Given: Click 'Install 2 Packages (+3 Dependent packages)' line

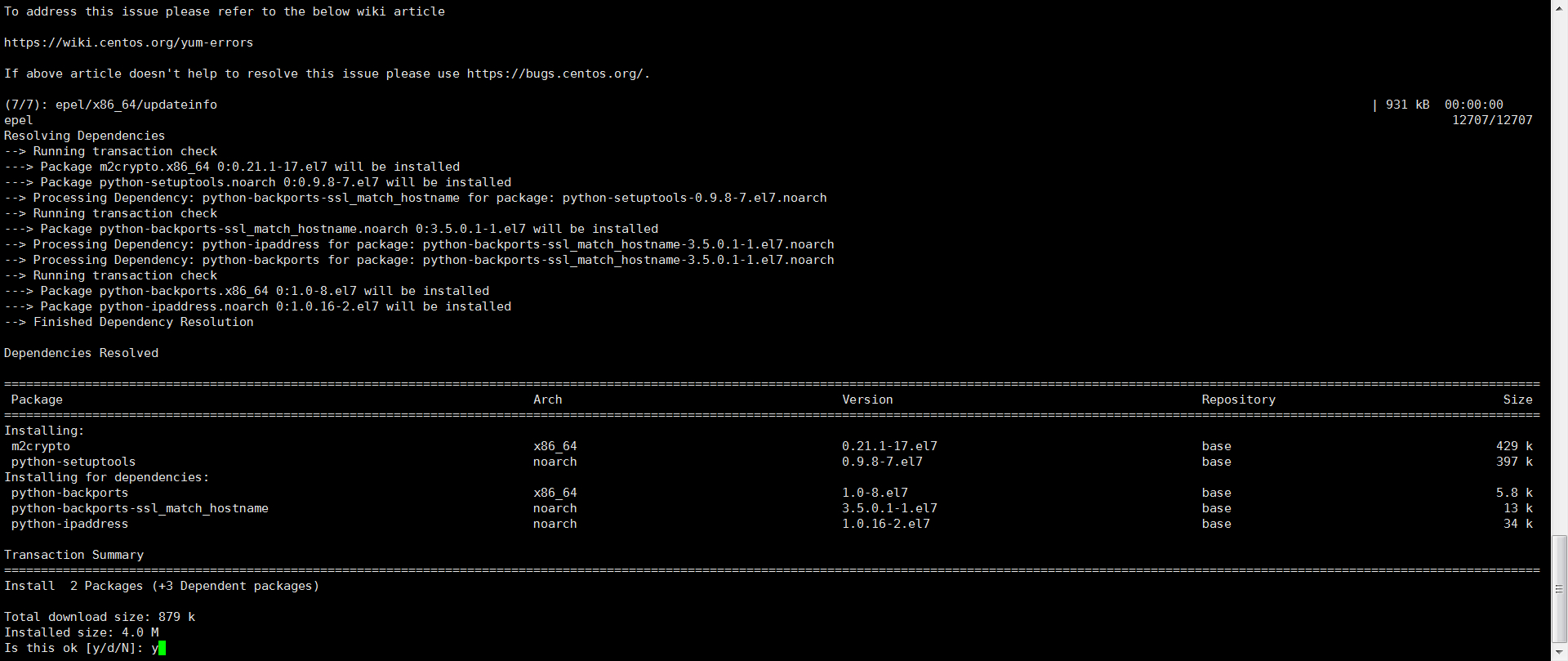Looking at the screenshot, I should (x=162, y=586).
